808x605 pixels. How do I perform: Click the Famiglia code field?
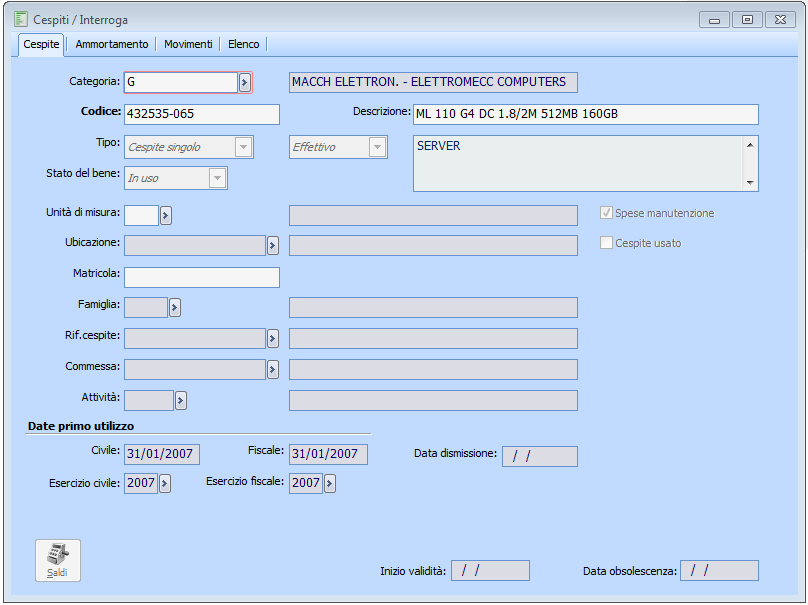(146, 308)
